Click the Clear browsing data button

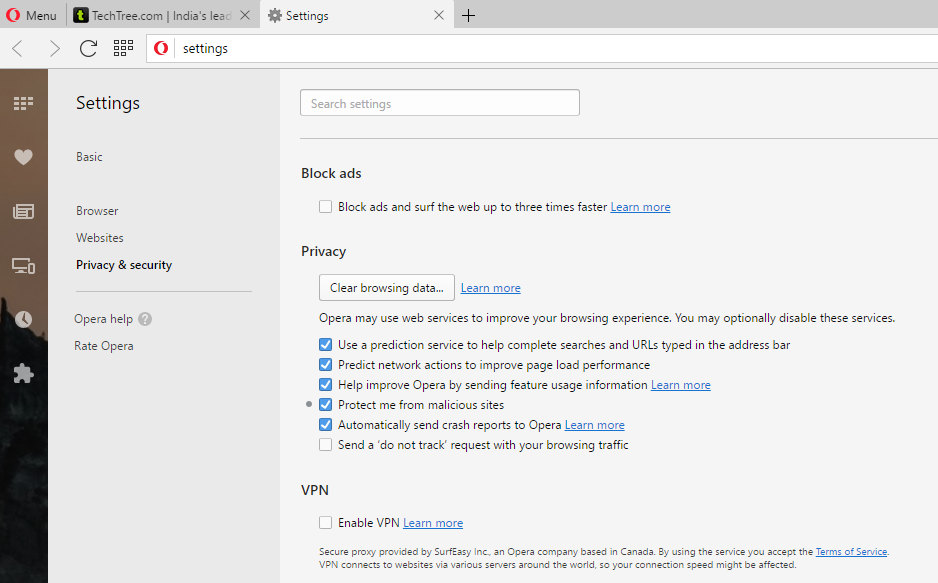pyautogui.click(x=386, y=288)
